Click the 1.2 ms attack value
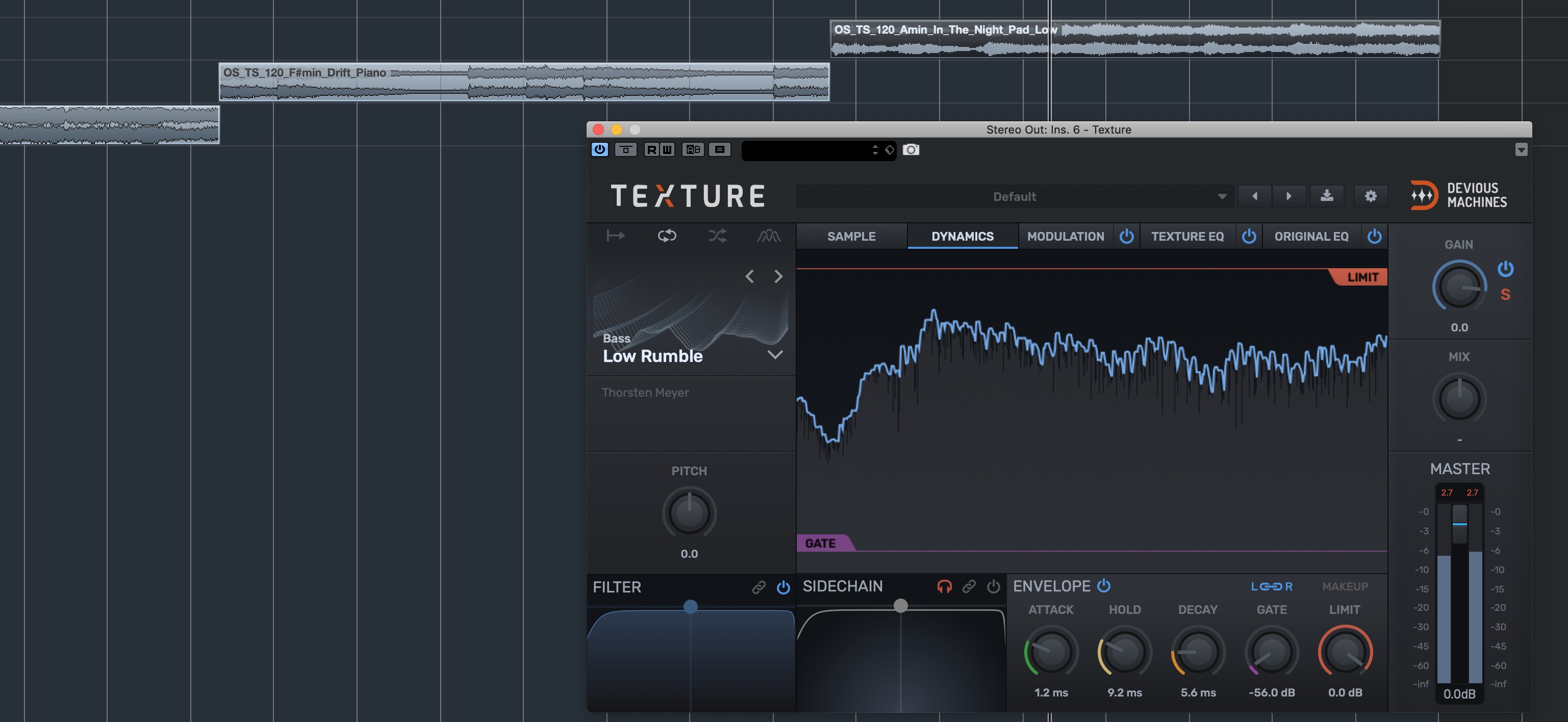The height and width of the screenshot is (722, 1568). 1051,692
